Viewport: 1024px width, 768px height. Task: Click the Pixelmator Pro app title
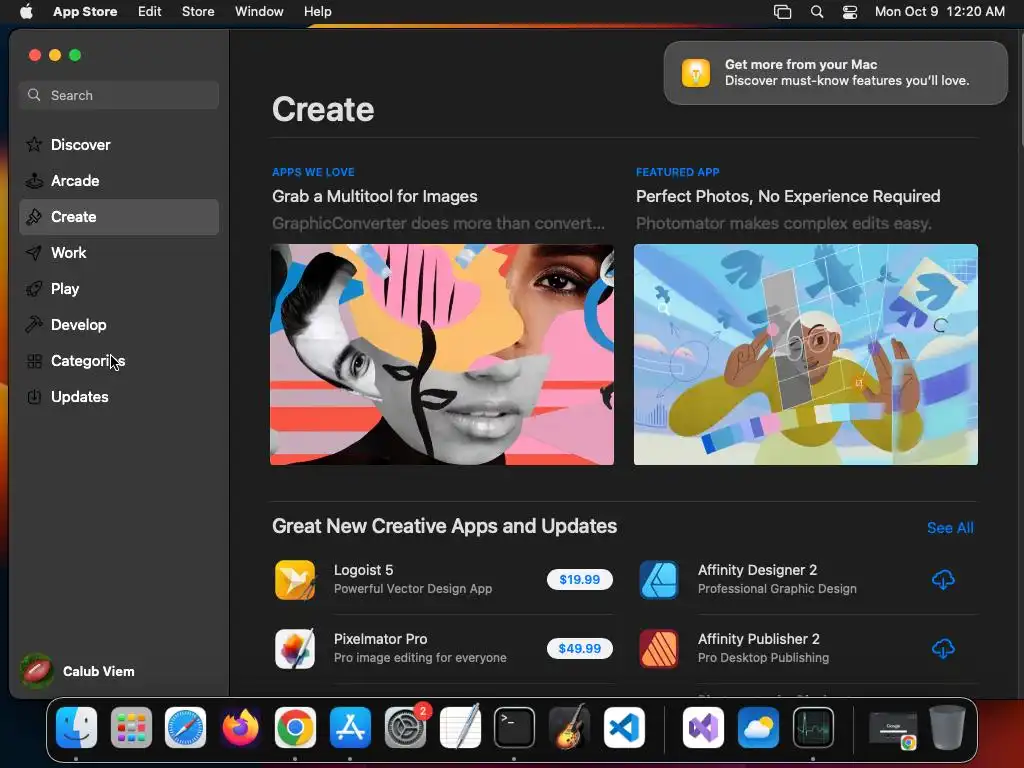click(380, 639)
